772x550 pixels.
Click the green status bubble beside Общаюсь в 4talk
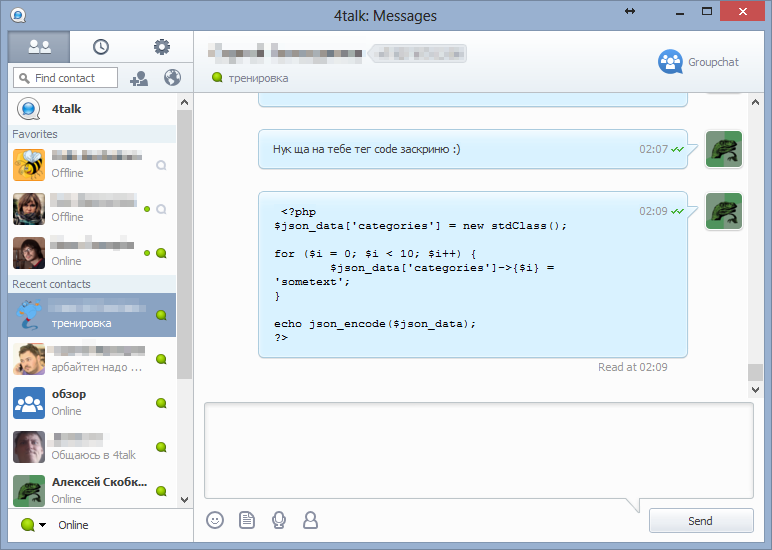[161, 447]
